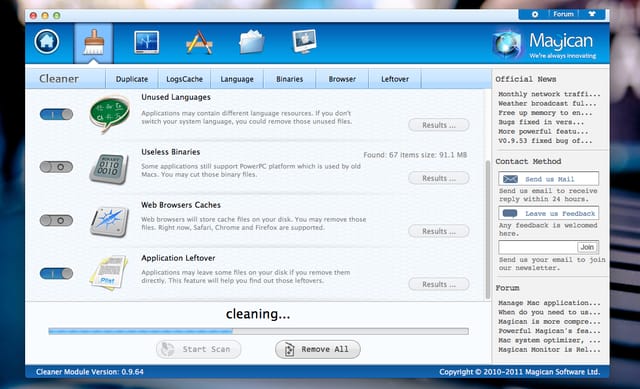Click Send us Mail text
The width and height of the screenshot is (640, 389).
(x=549, y=179)
